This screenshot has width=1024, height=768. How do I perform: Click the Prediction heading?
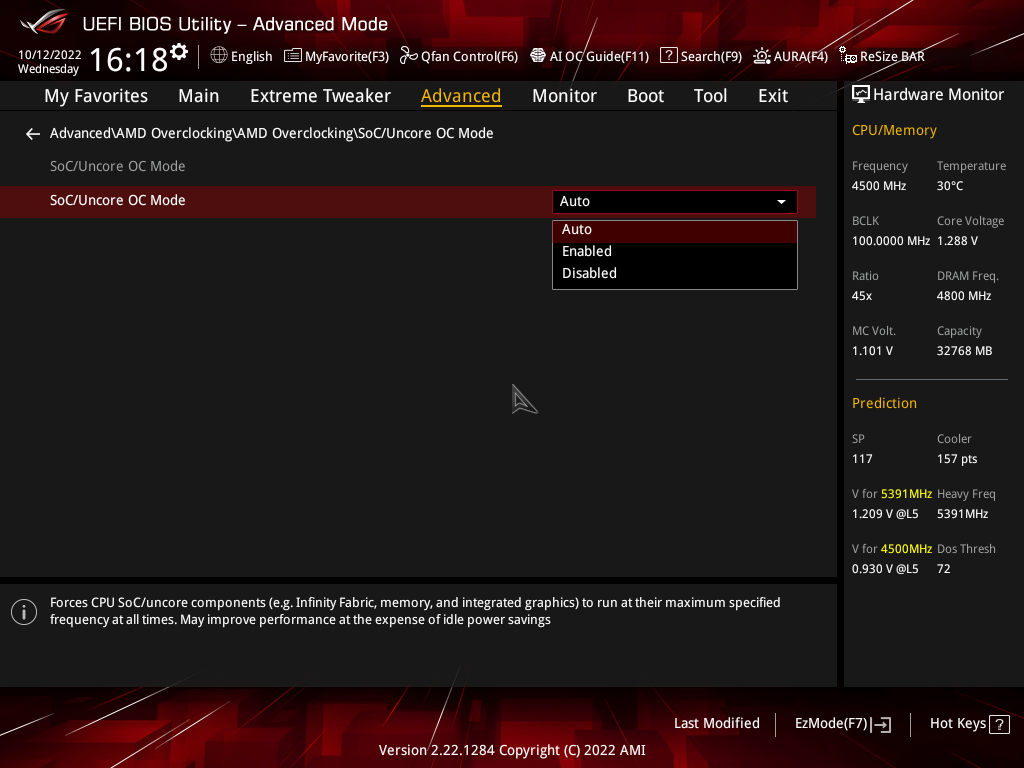[884, 404]
